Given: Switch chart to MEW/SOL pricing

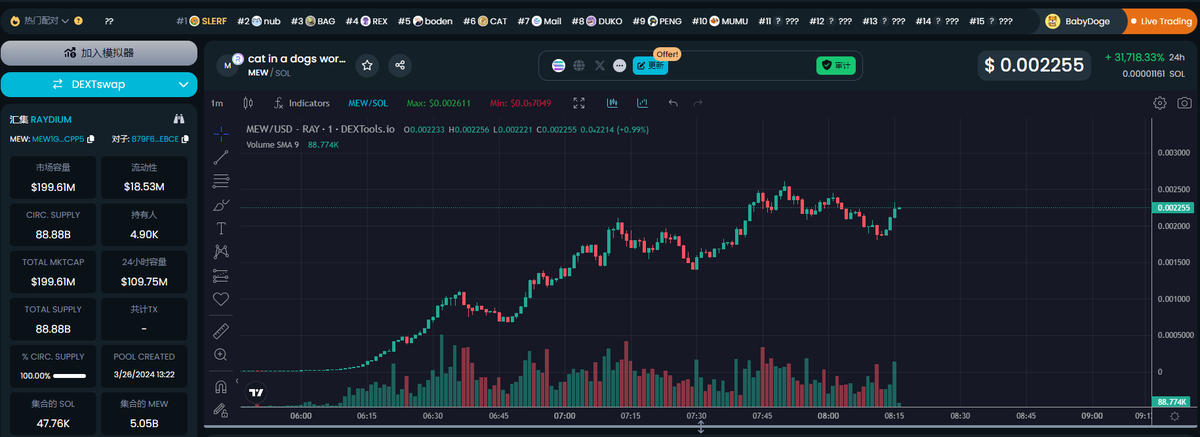Looking at the screenshot, I should click(367, 103).
